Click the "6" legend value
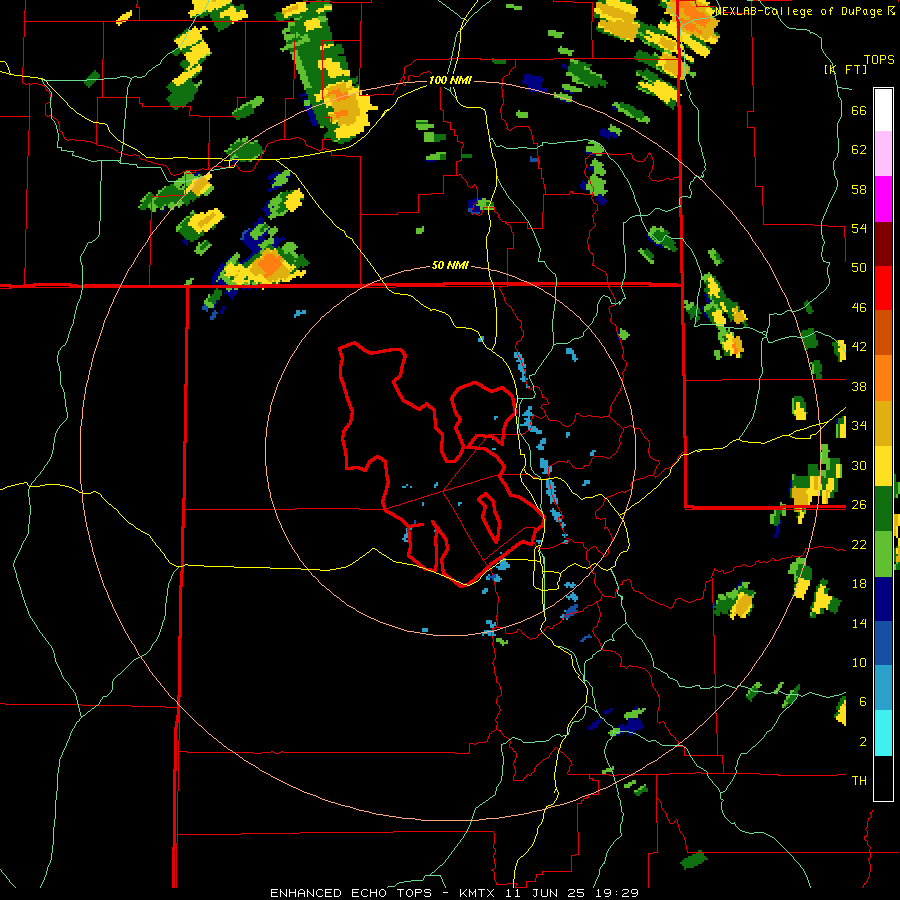 coord(863,701)
